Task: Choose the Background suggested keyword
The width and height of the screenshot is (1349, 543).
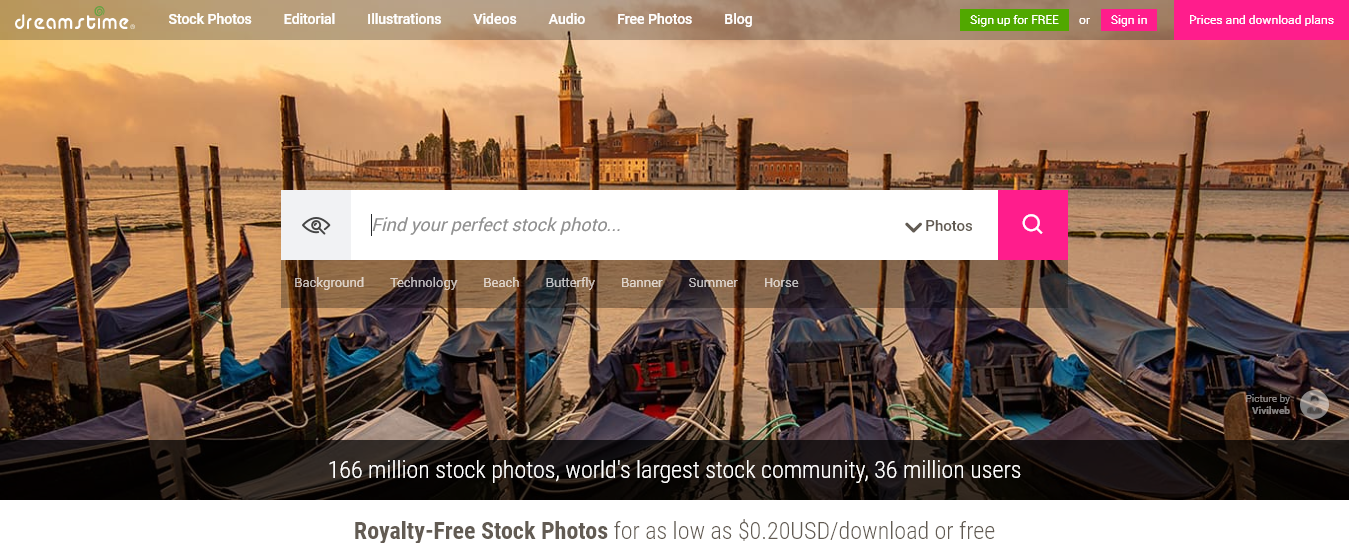Action: coord(329,283)
